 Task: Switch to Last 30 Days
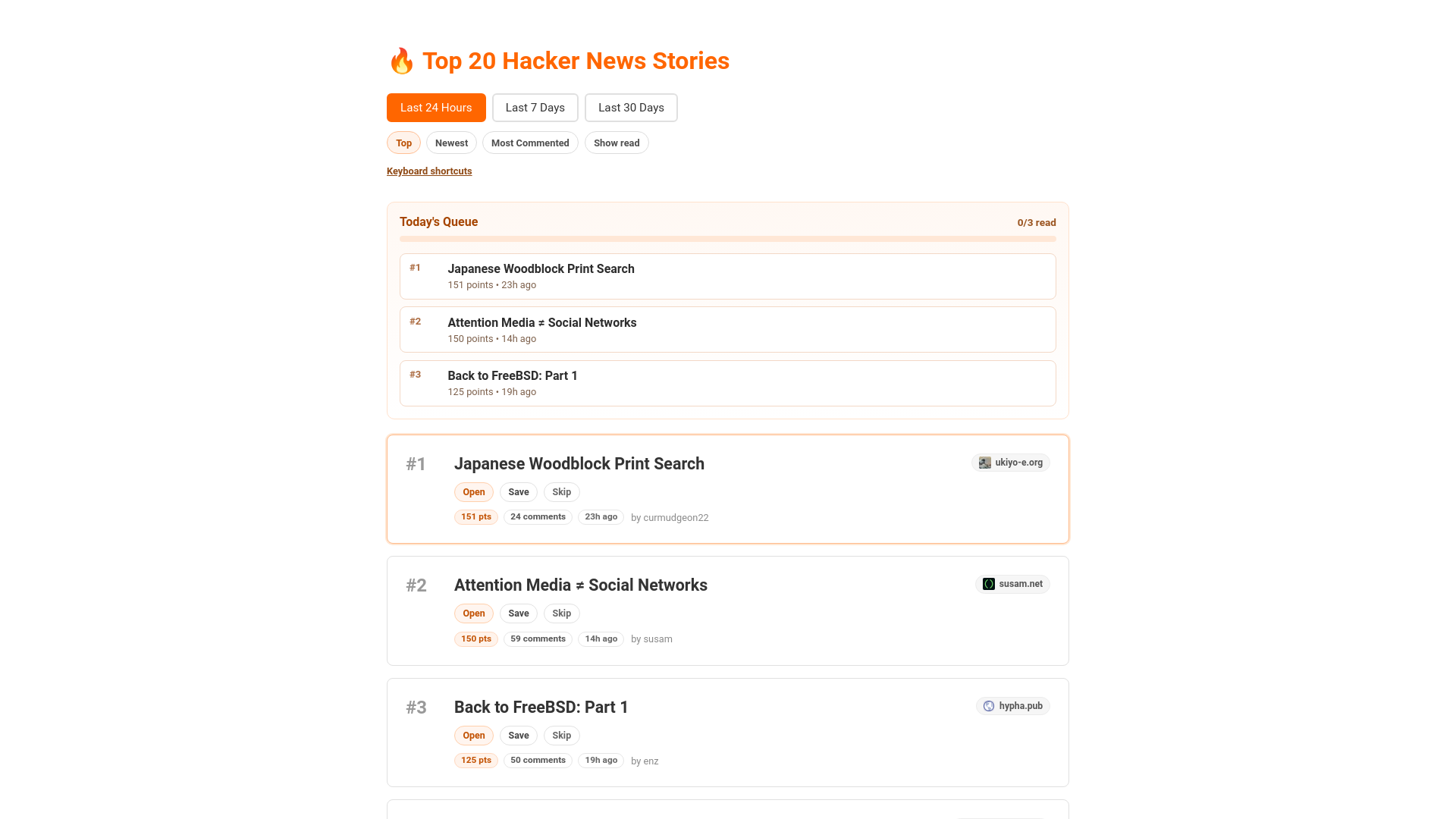click(631, 108)
